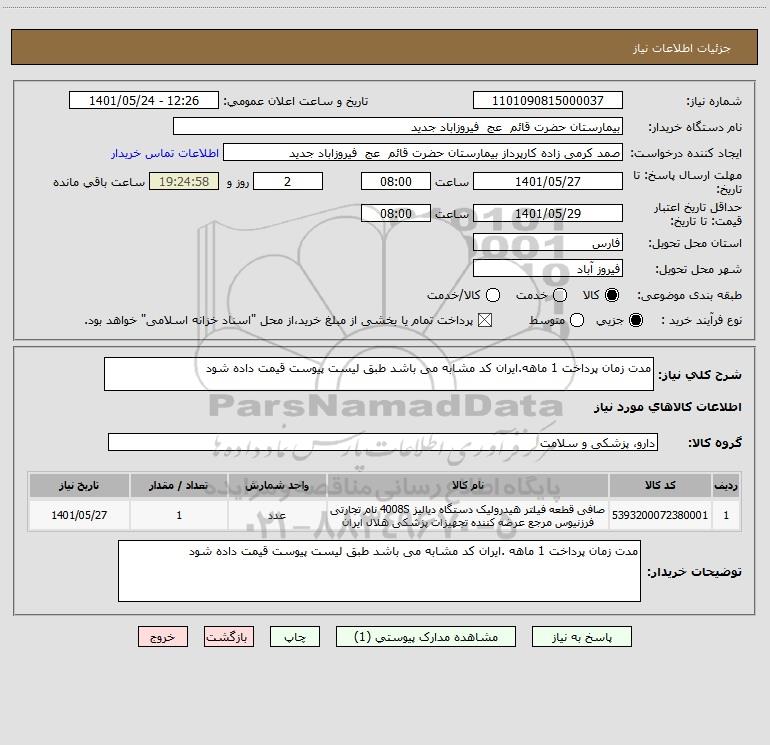Click the buyer organization name field
This screenshot has width=770, height=745.
coord(398,126)
